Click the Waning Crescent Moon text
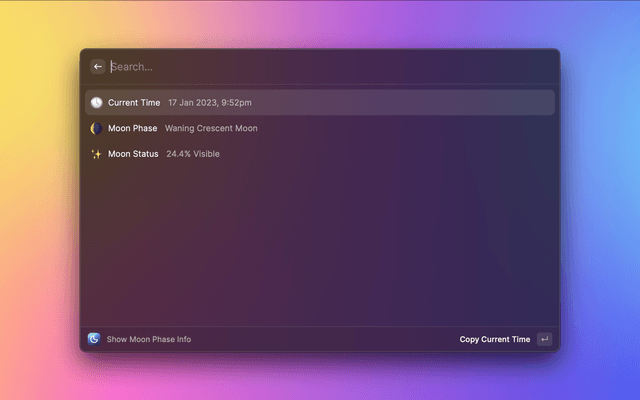The image size is (640, 400). click(213, 129)
